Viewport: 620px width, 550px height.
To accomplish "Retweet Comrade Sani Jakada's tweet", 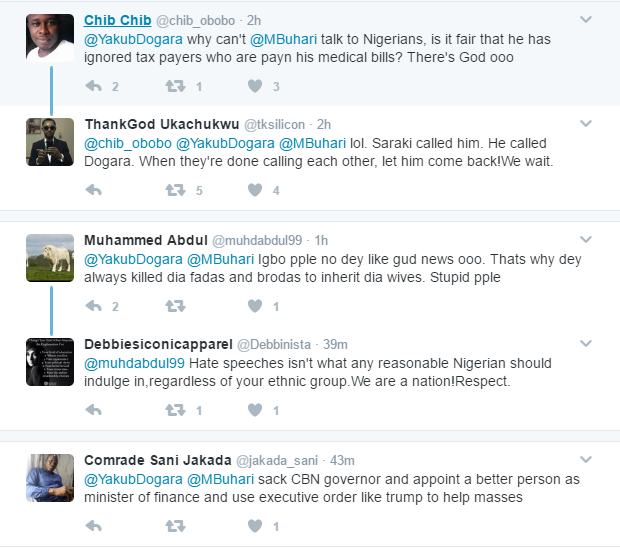I will point(174,525).
